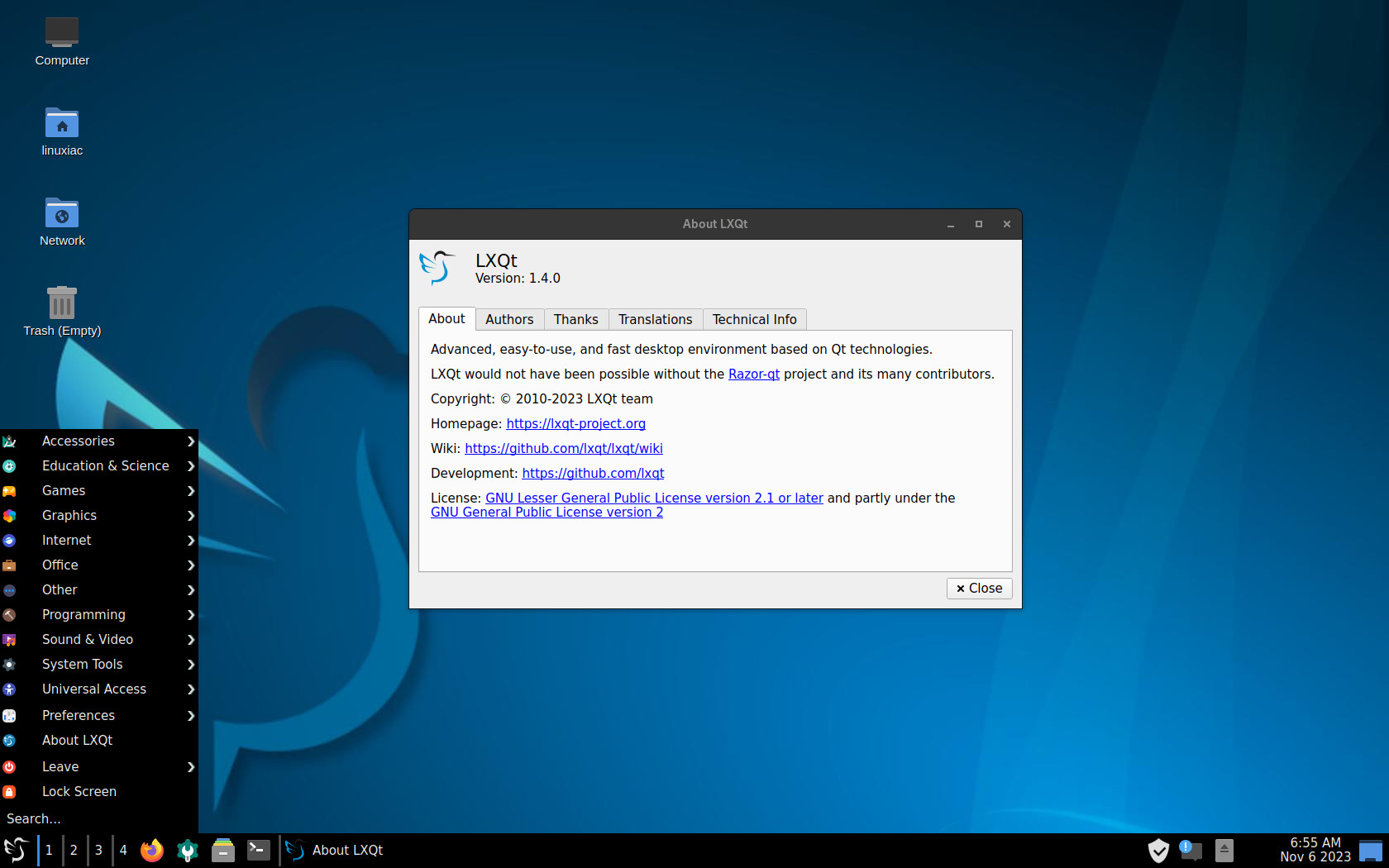Expand the Games submenu arrow
Viewport: 1389px width, 868px height.
pyautogui.click(x=191, y=491)
